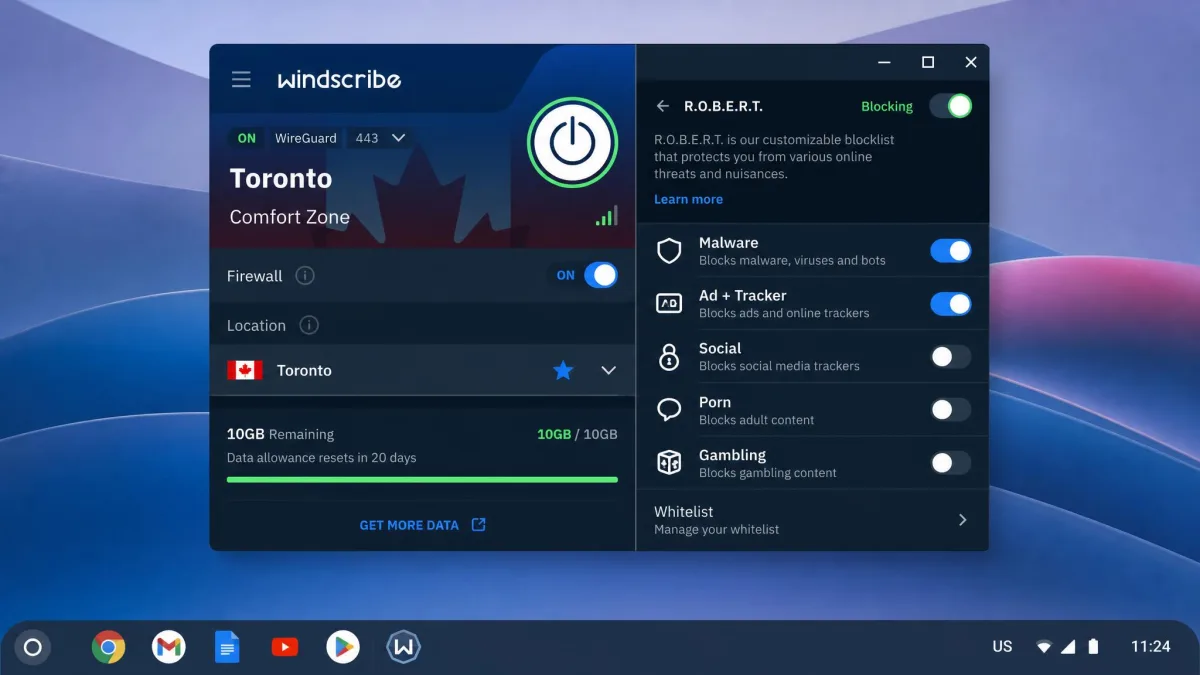1200x675 pixels.
Task: Click the Windscribe logo text
Action: pos(339,79)
